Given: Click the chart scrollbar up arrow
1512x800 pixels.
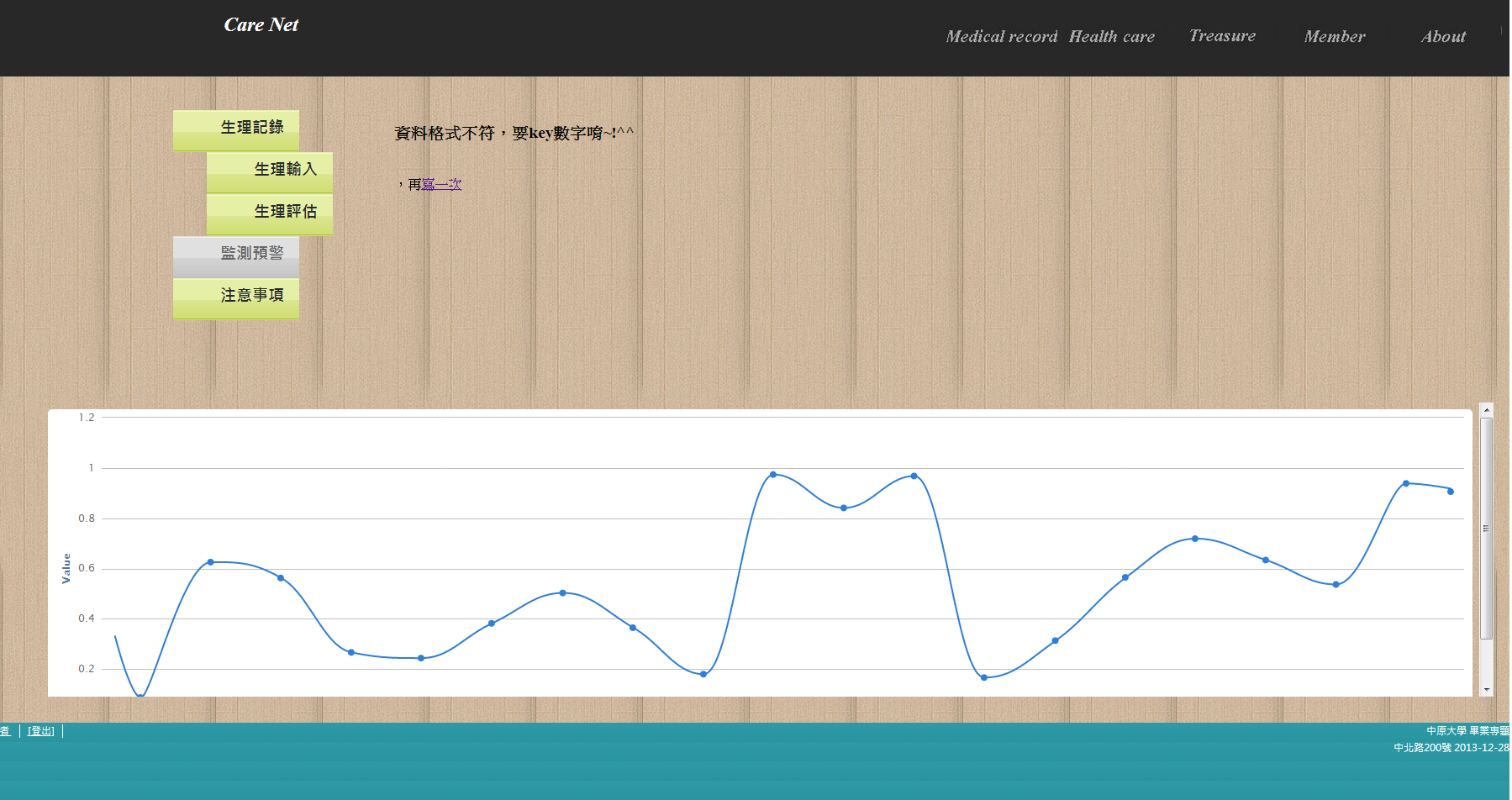Looking at the screenshot, I should (1486, 410).
